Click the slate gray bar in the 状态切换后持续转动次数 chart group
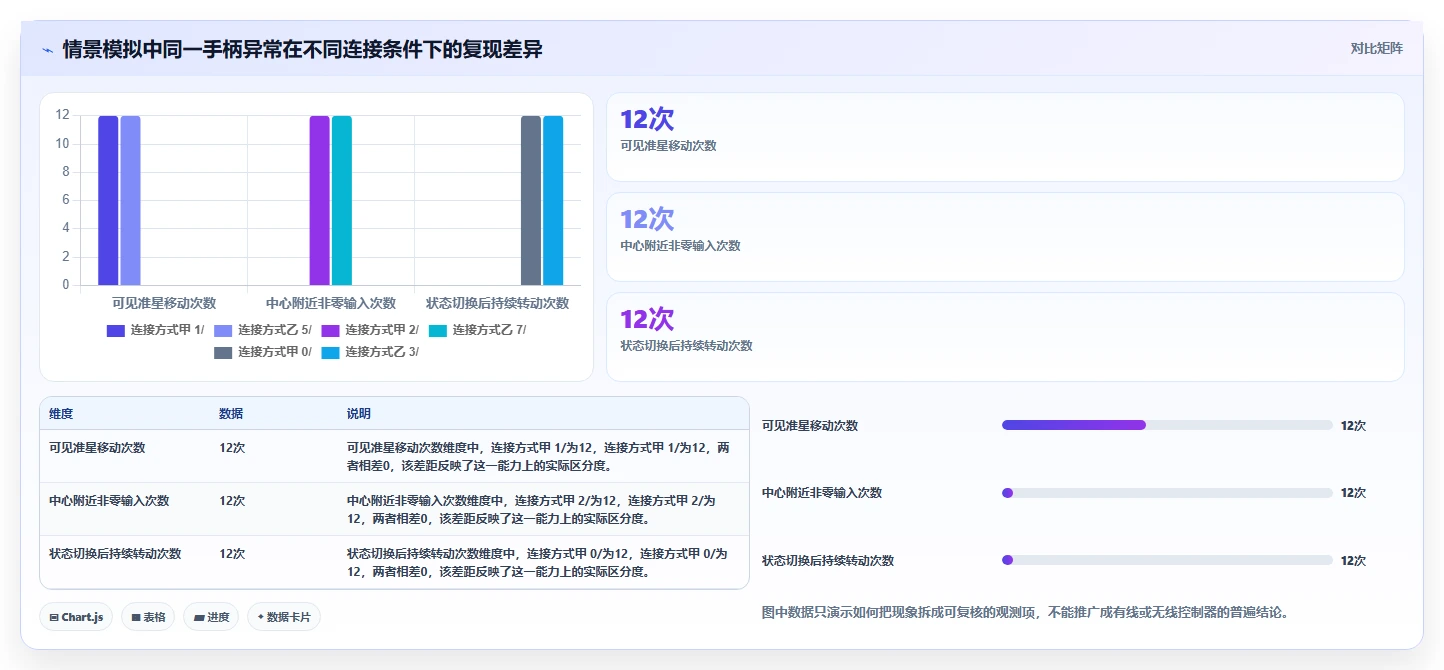Image resolution: width=1444 pixels, height=670 pixels. coord(531,200)
